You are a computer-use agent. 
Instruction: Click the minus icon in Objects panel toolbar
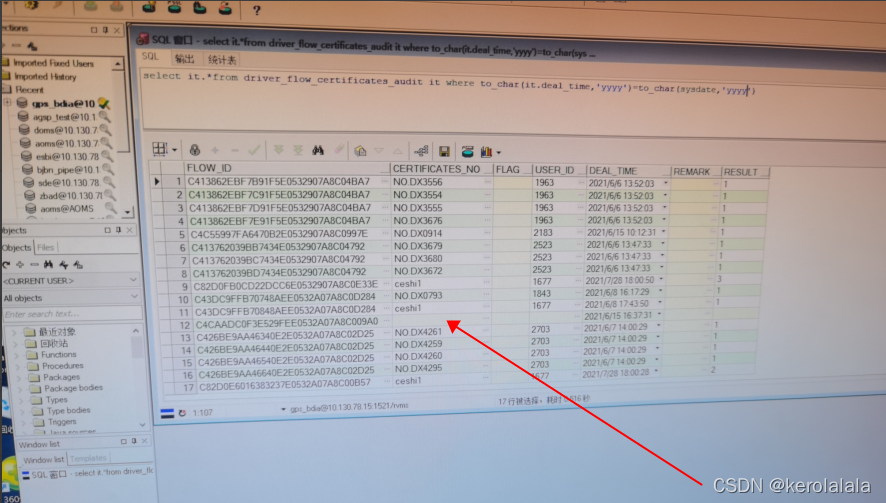(34, 264)
